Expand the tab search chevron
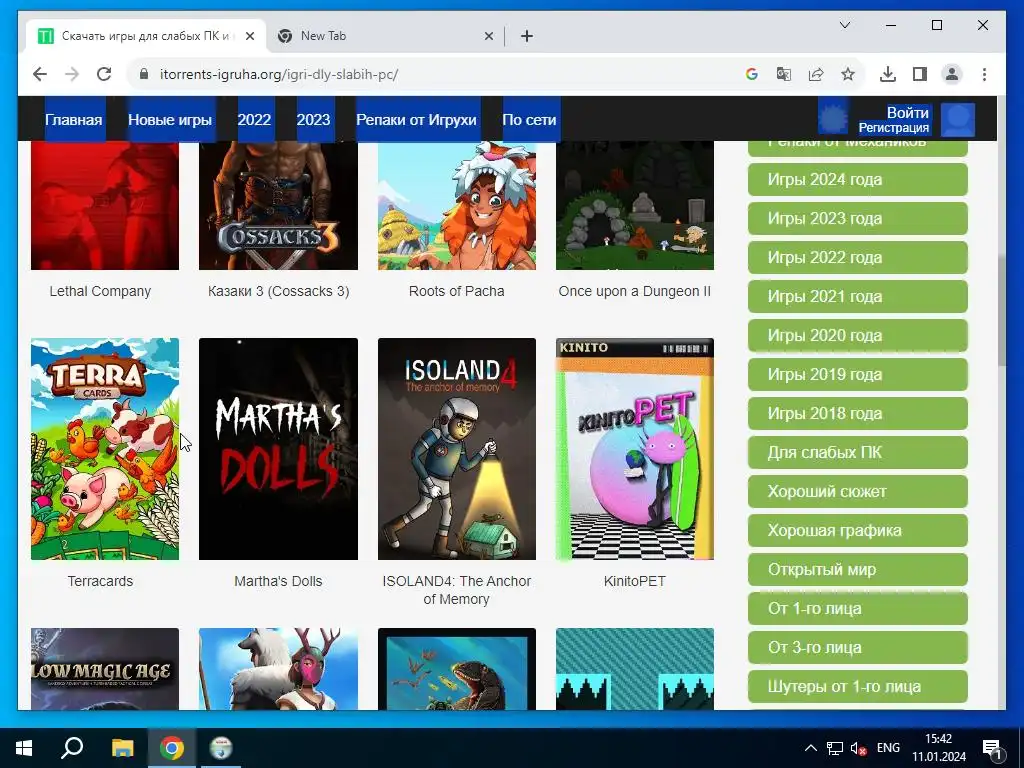Image resolution: width=1024 pixels, height=768 pixels. pos(844,25)
